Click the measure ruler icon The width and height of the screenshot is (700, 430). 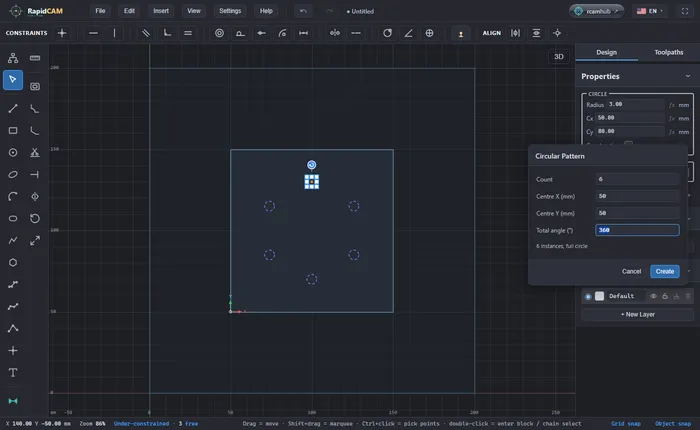click(x=35, y=58)
